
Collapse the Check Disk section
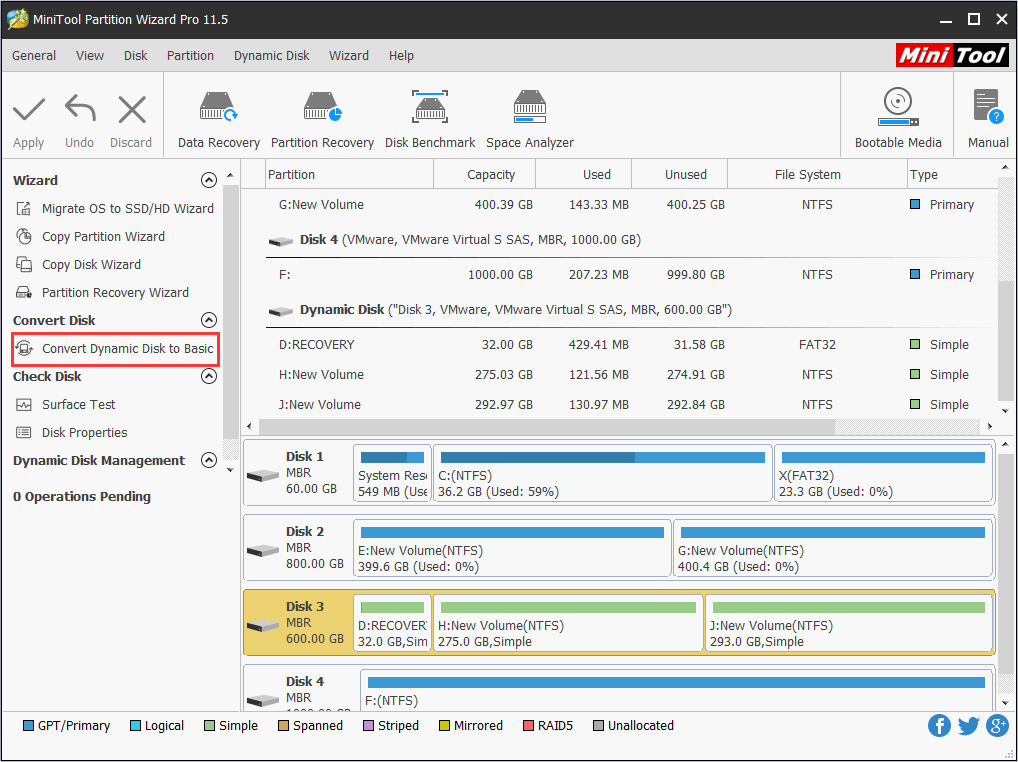tap(209, 376)
